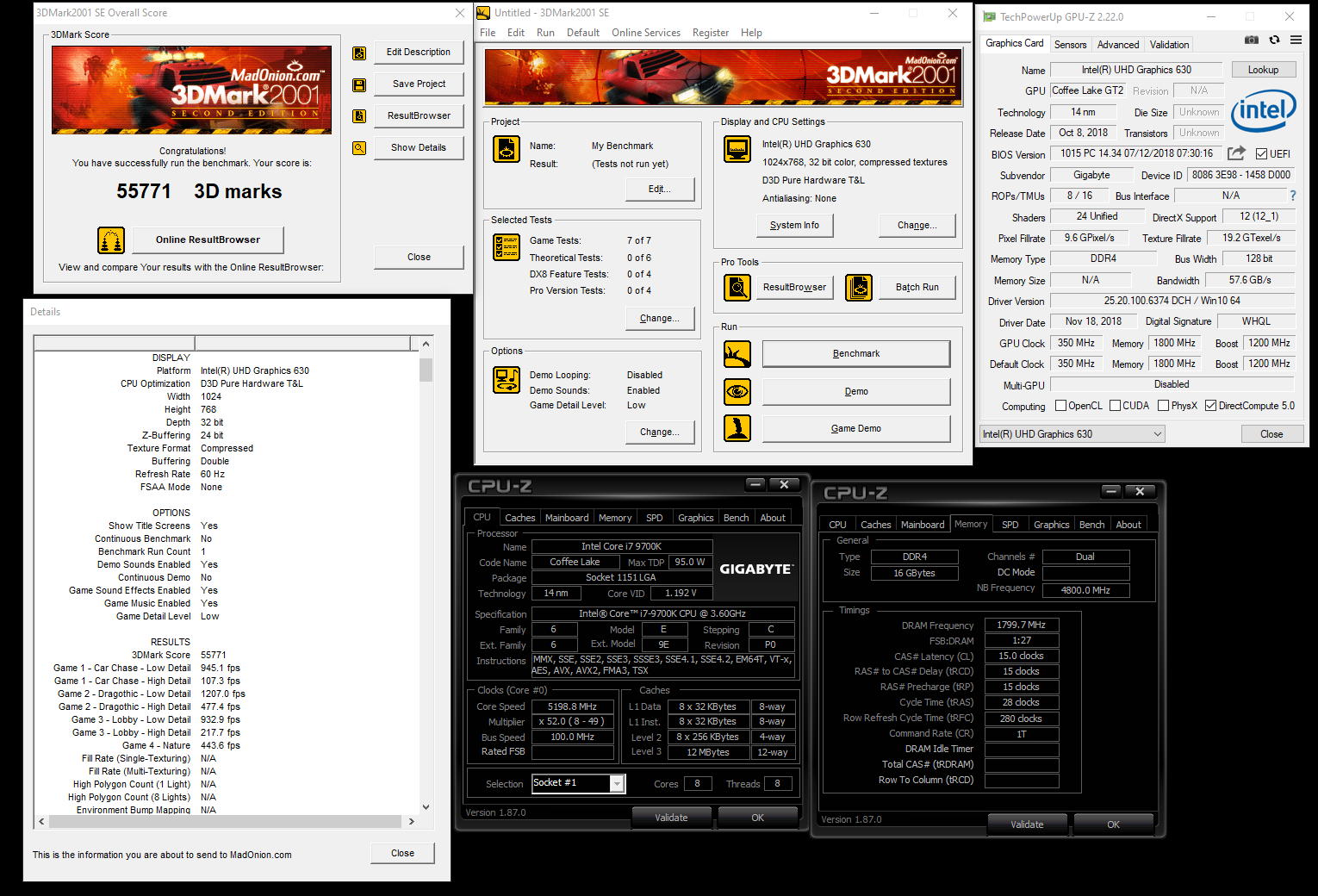This screenshot has width=1318, height=896.
Task: Click the Lookup button in GPU-Z
Action: 1263,70
